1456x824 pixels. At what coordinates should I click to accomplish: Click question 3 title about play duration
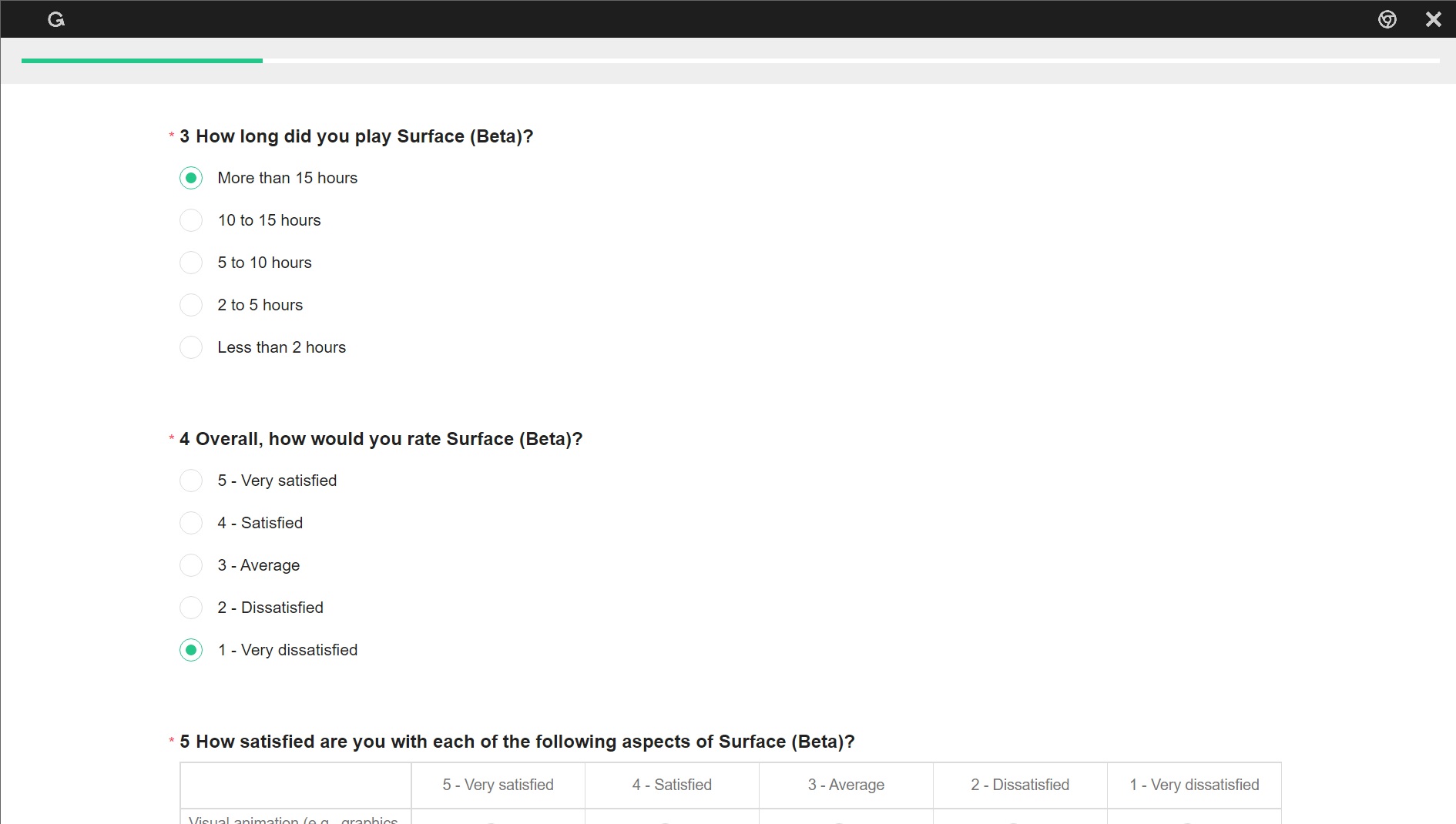click(x=356, y=136)
